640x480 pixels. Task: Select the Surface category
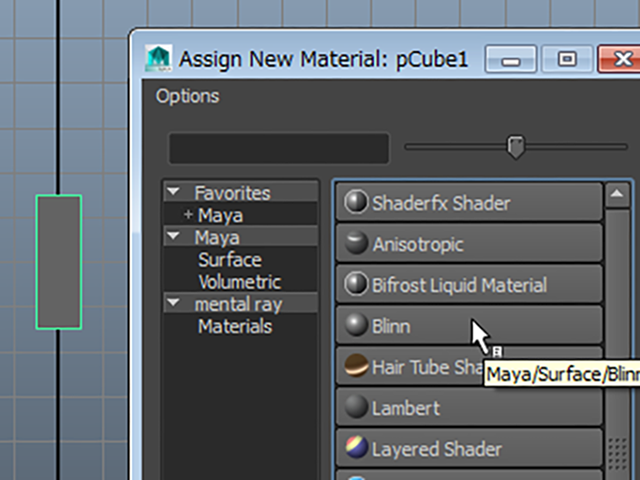pos(230,260)
